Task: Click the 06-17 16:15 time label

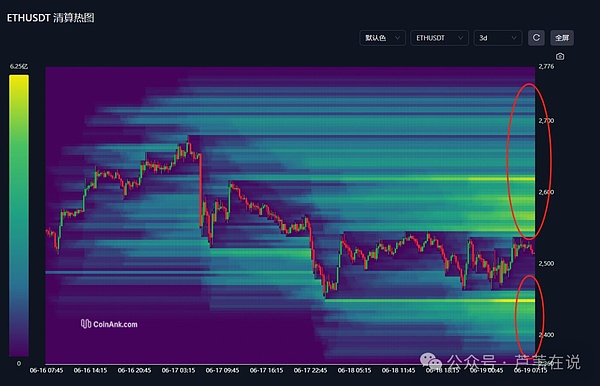Action: tap(266, 370)
